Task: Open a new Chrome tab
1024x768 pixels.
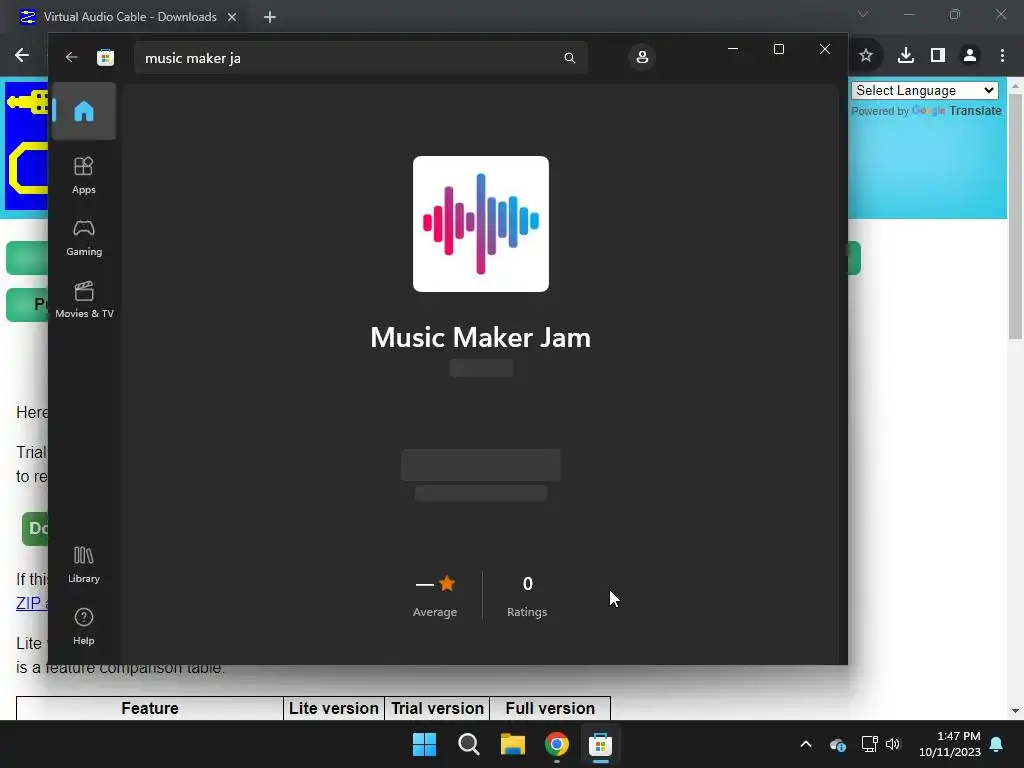Action: click(270, 17)
